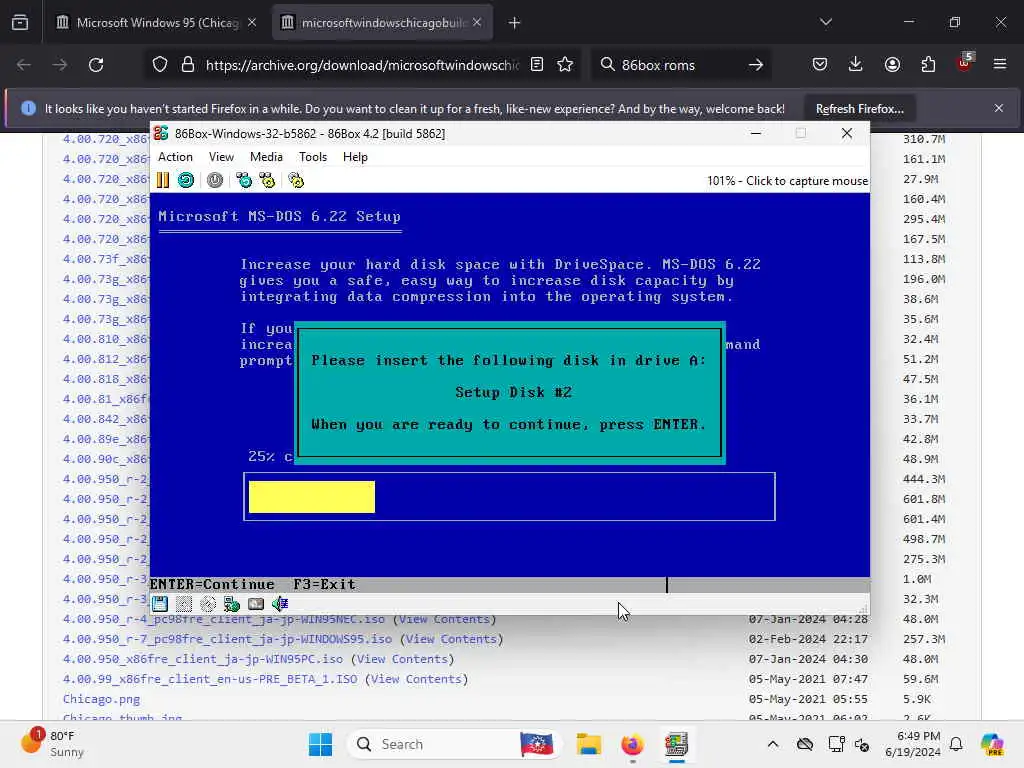The image size is (1024, 768).
Task: Open the clock showing 6:49 PM
Action: click(x=912, y=744)
